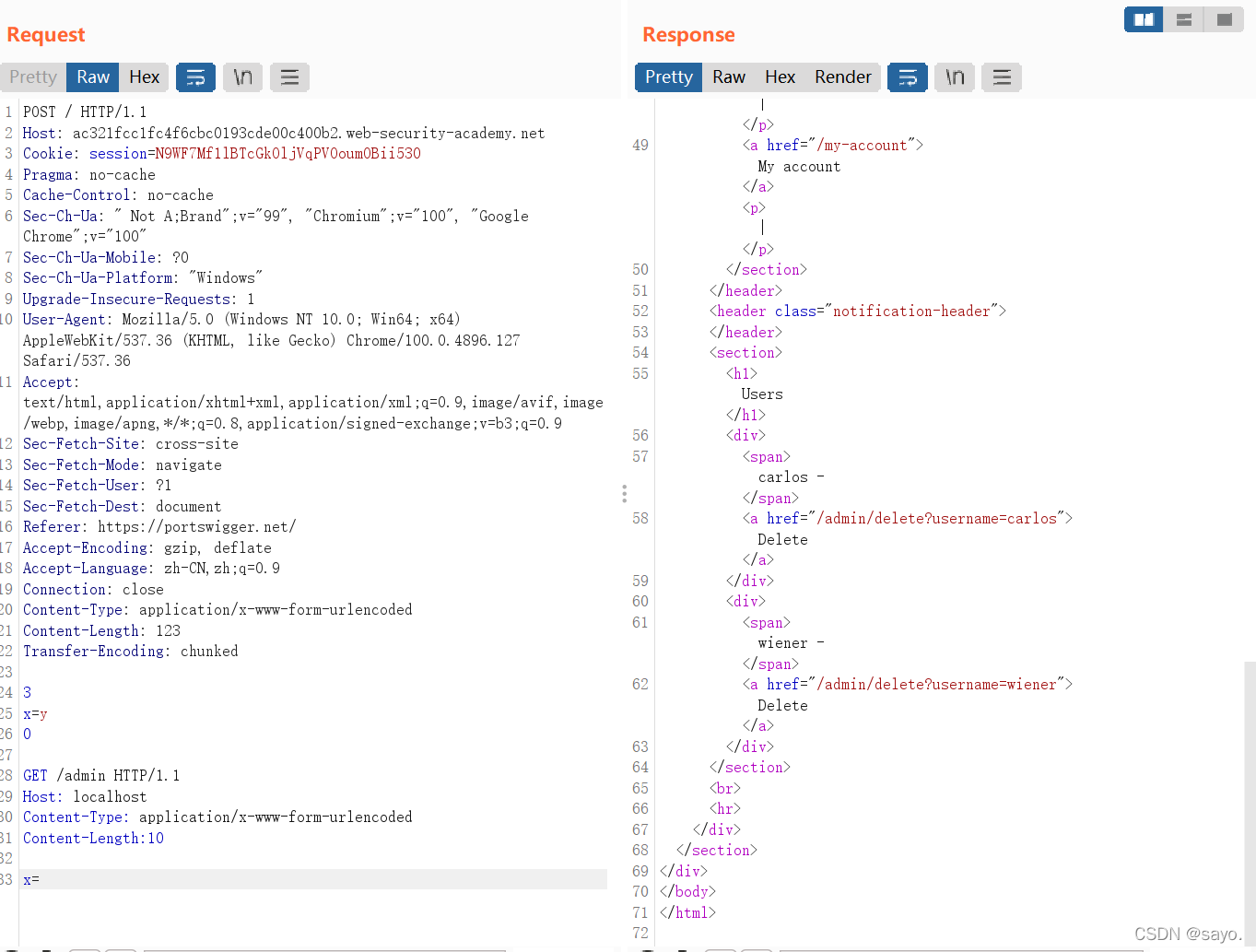
Task: Open the Request options hamburger menu
Action: [x=289, y=77]
